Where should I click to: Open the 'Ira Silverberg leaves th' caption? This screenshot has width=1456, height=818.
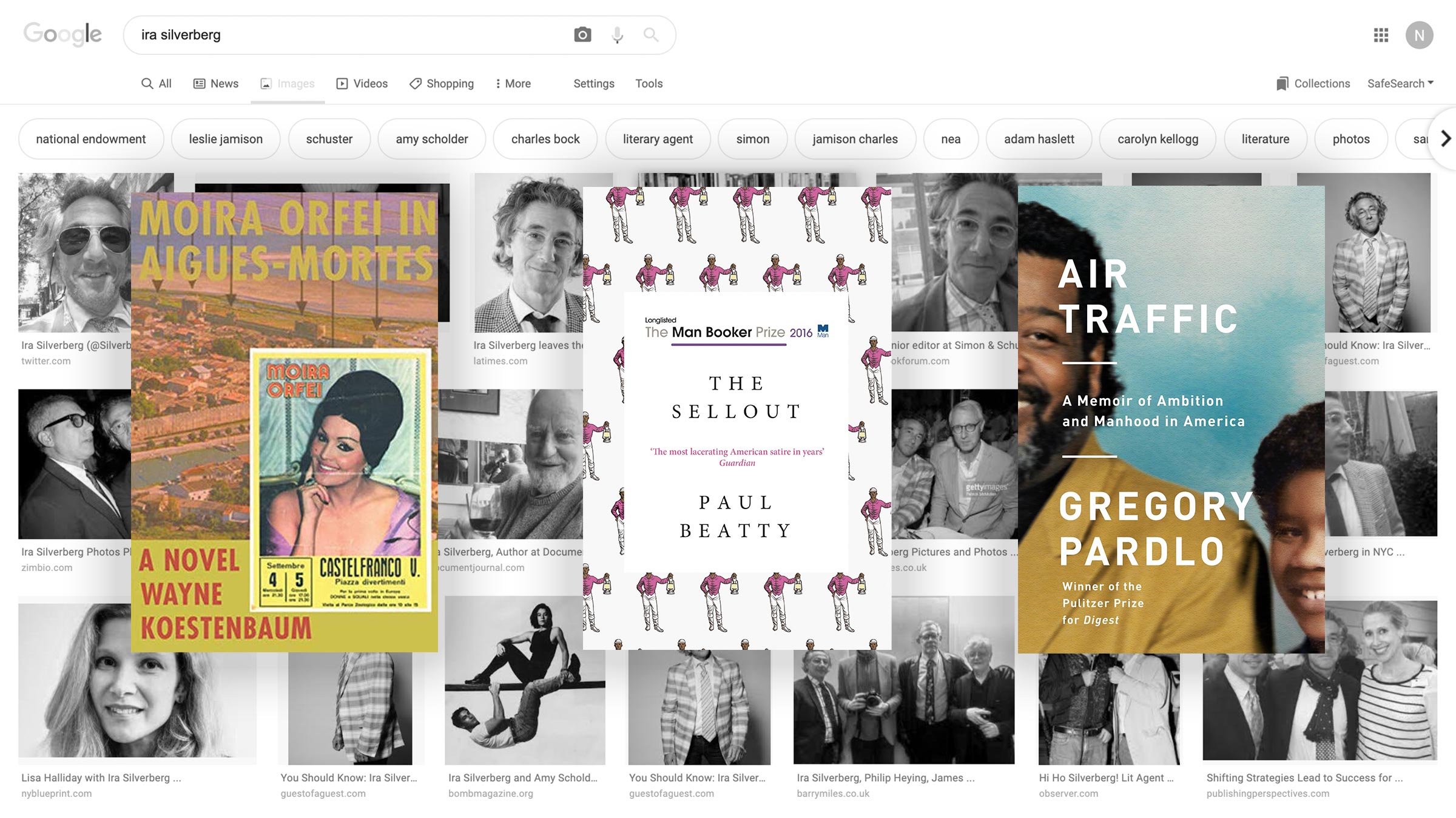coord(528,345)
